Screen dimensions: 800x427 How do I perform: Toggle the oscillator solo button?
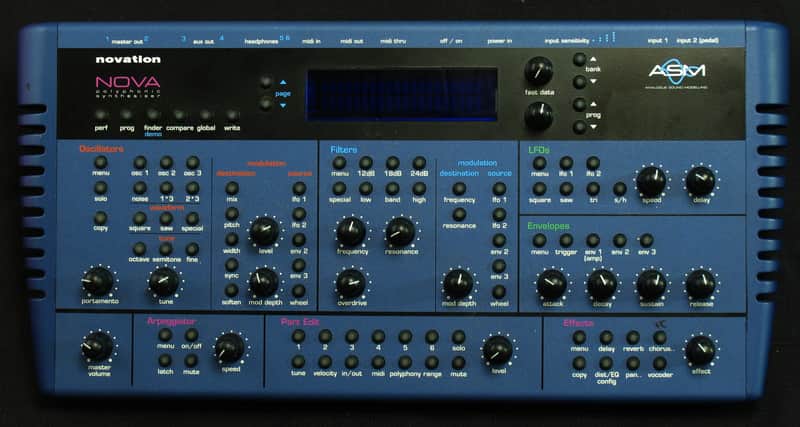tap(101, 188)
